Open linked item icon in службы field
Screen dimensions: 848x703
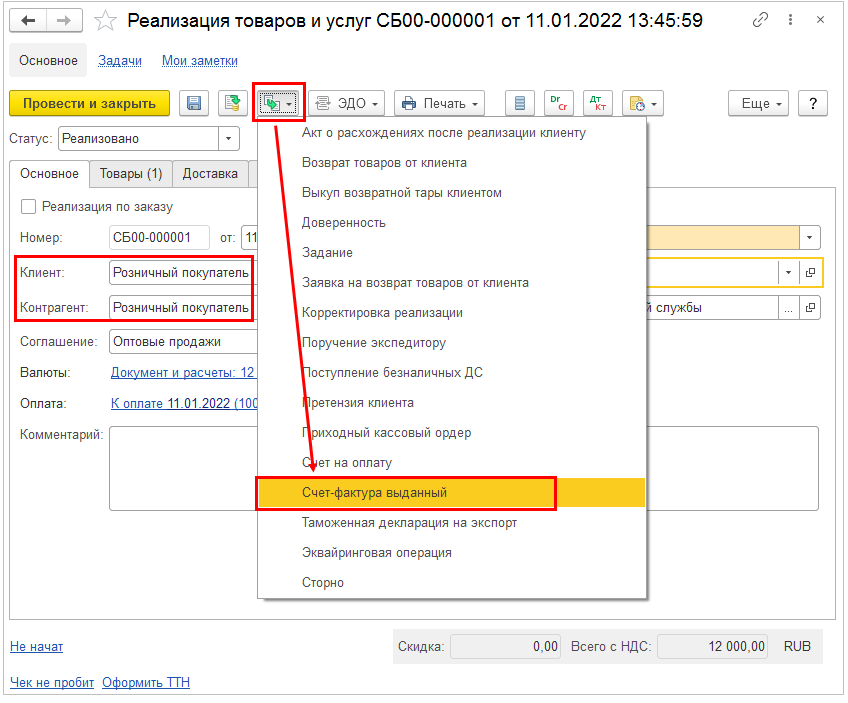pos(810,308)
